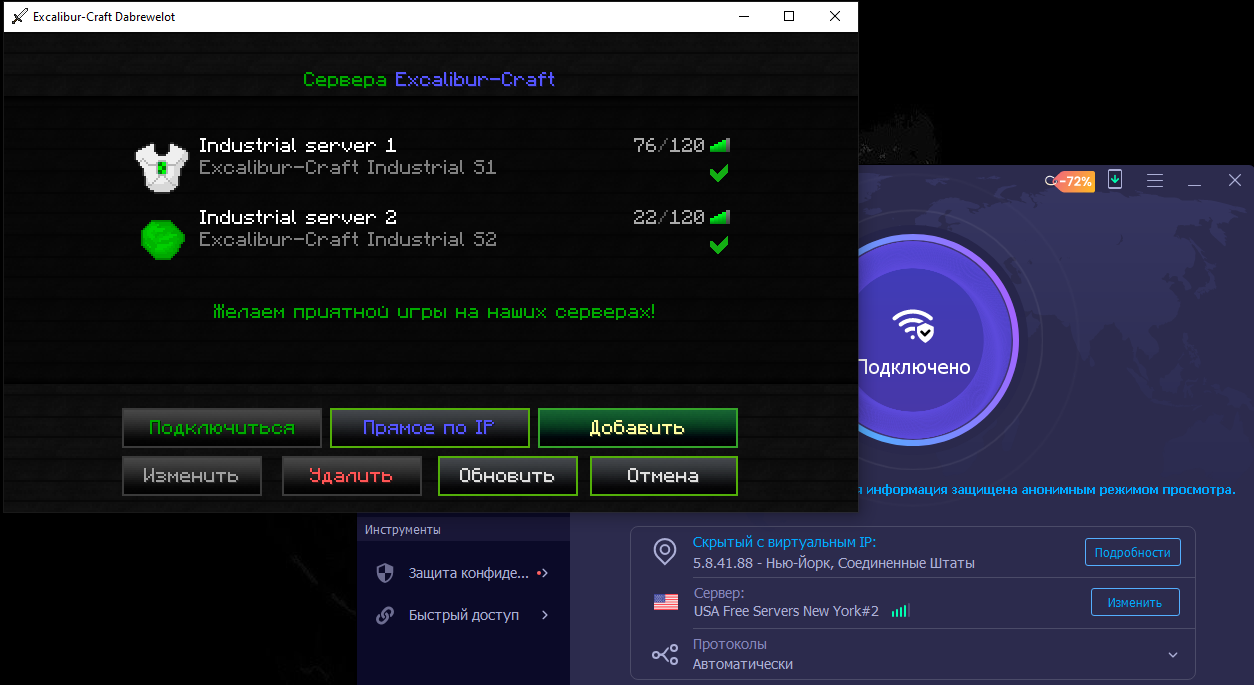Open the 'Защита конфиде...' tools item
Image resolution: width=1254 pixels, height=685 pixels.
pyautogui.click(x=464, y=573)
